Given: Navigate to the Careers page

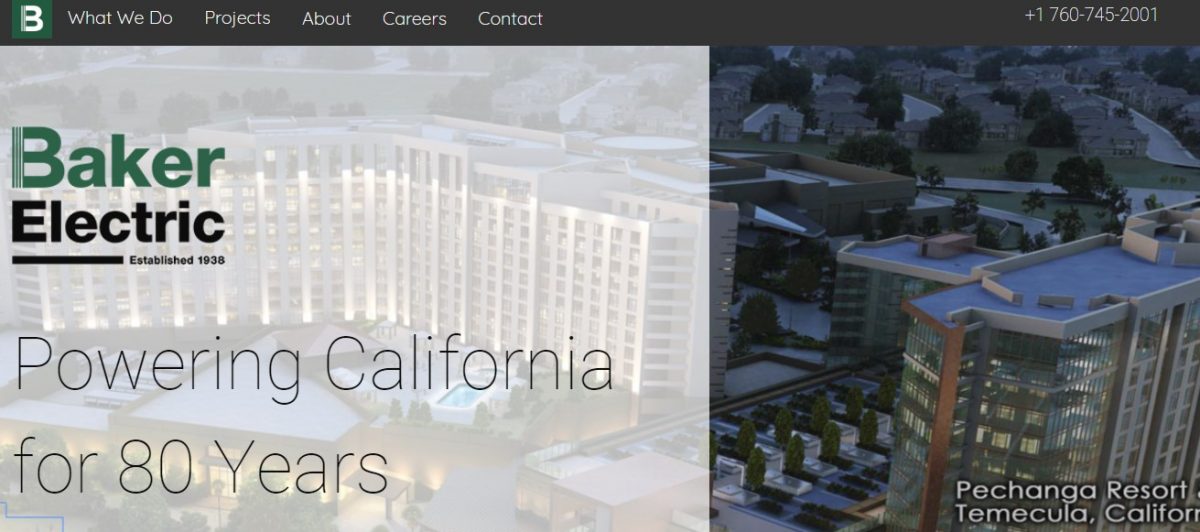Looking at the screenshot, I should click(414, 18).
